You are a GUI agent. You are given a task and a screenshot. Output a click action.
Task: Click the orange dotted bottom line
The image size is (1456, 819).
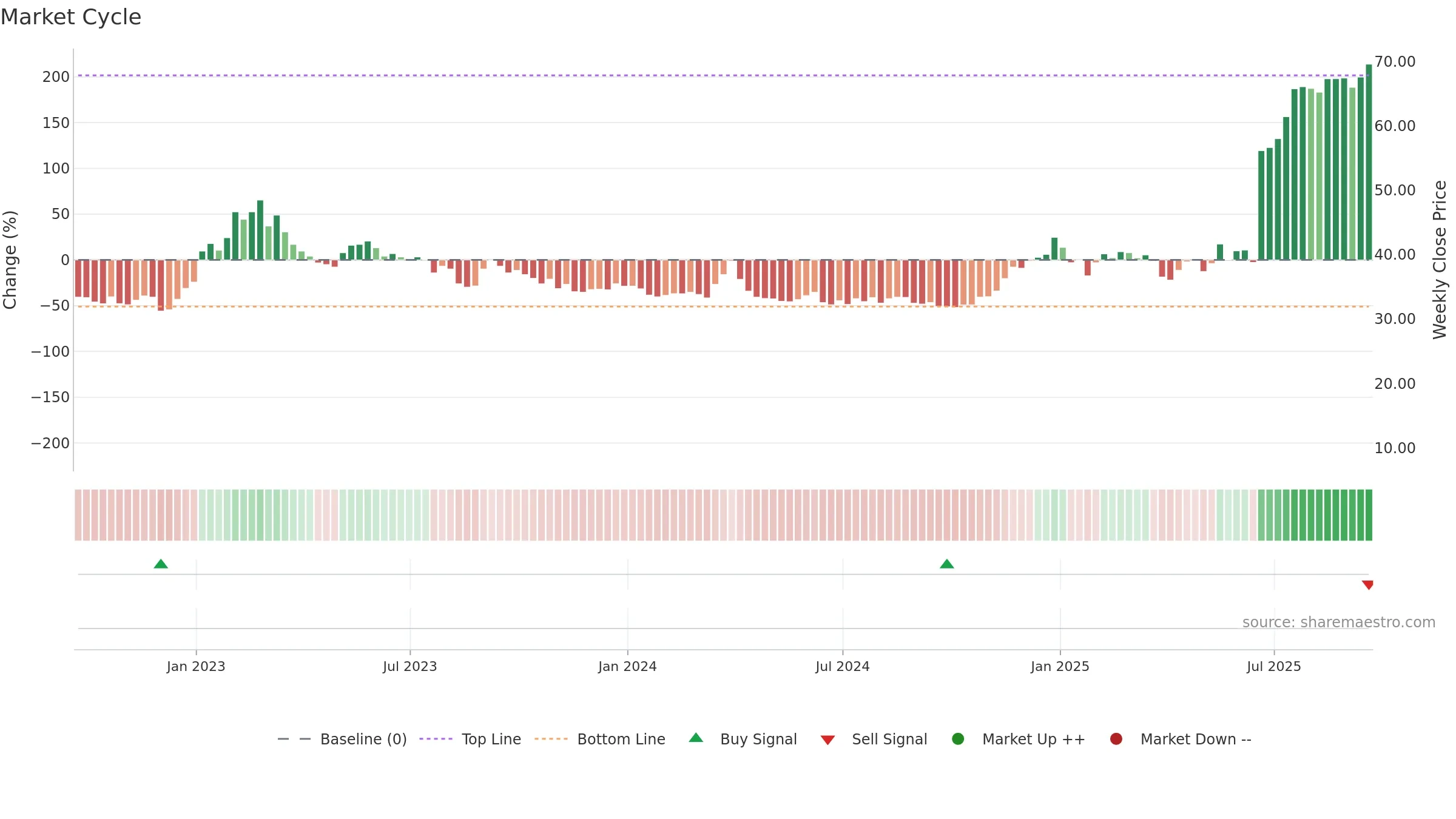click(x=723, y=306)
